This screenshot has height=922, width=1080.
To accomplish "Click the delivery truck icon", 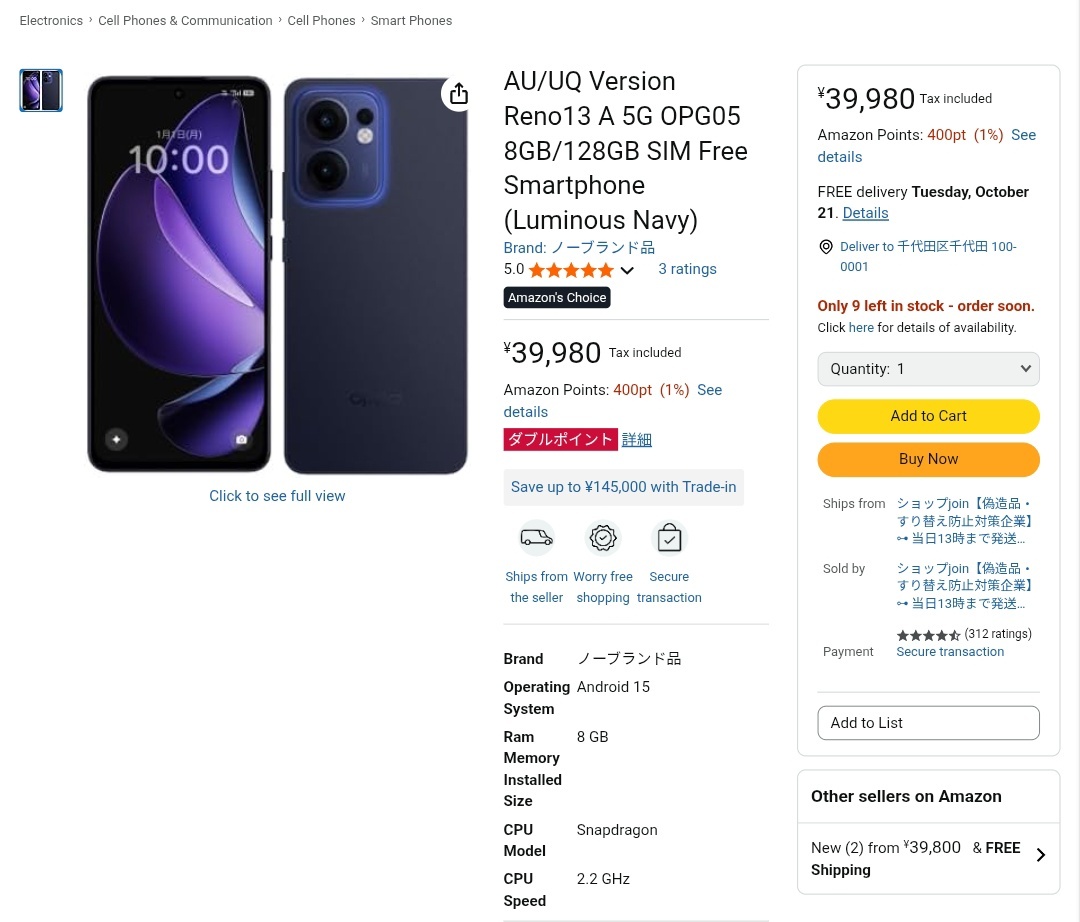I will (536, 538).
